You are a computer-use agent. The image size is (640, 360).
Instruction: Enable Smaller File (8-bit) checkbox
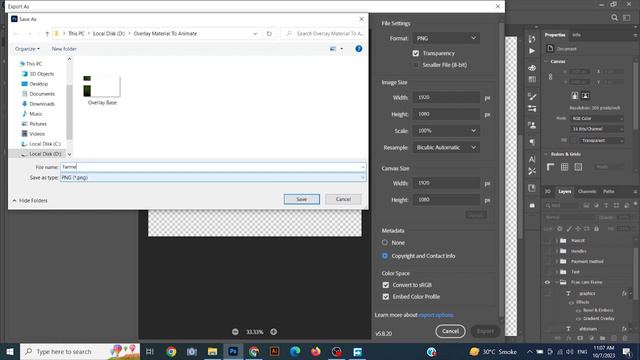[416, 65]
